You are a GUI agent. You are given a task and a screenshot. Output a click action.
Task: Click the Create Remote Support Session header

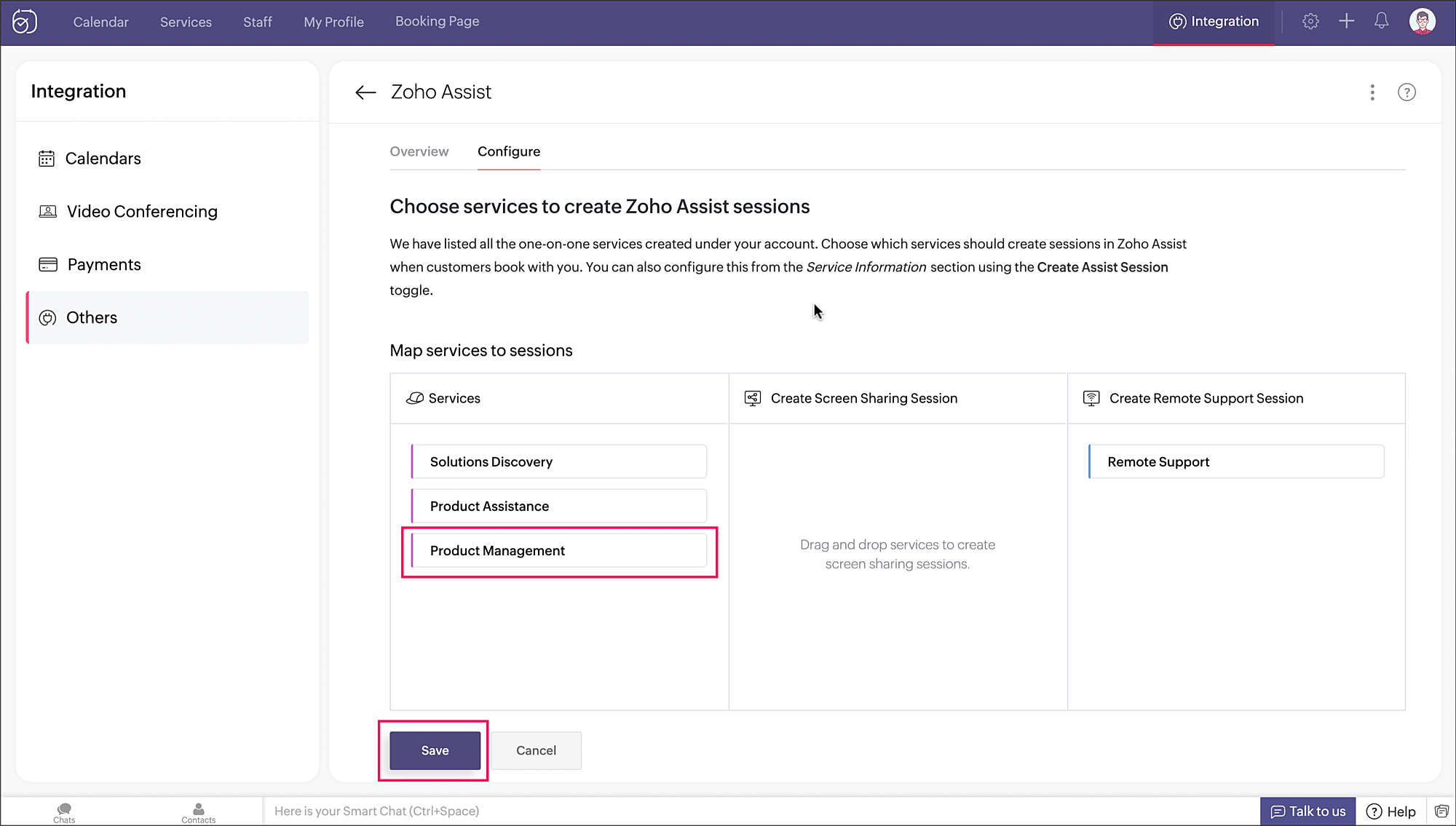1206,398
